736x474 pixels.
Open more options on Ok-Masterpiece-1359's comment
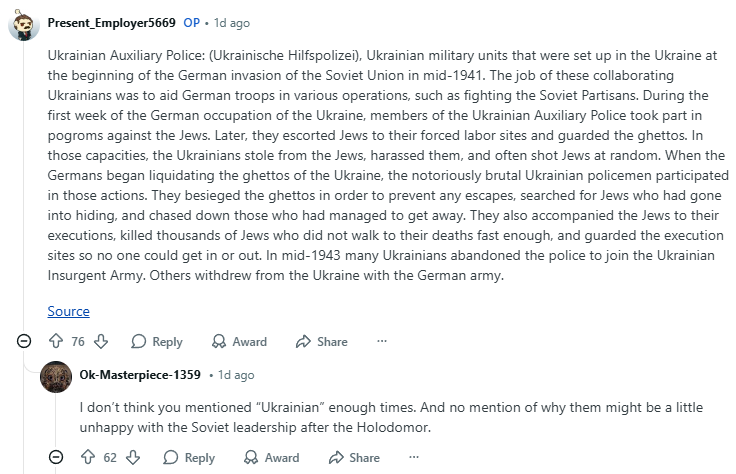pos(413,457)
